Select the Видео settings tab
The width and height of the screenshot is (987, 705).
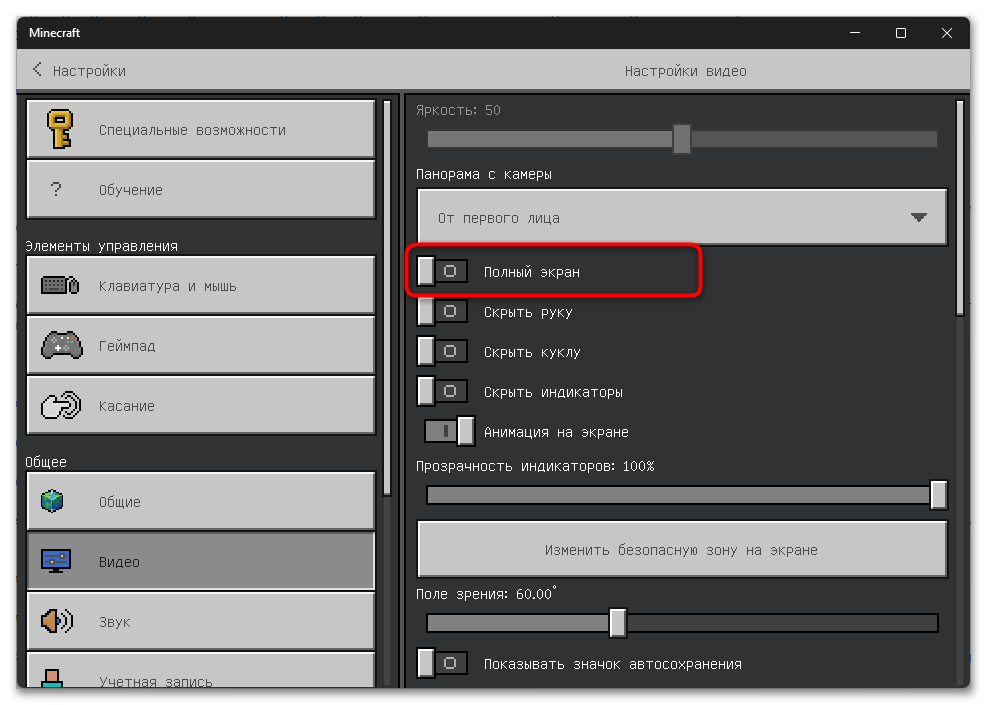(201, 561)
